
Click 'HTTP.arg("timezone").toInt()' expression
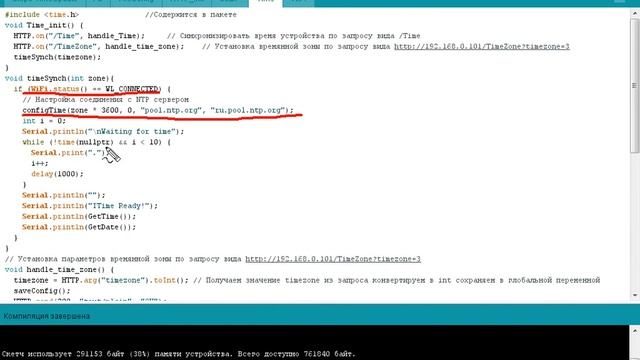tap(124, 280)
